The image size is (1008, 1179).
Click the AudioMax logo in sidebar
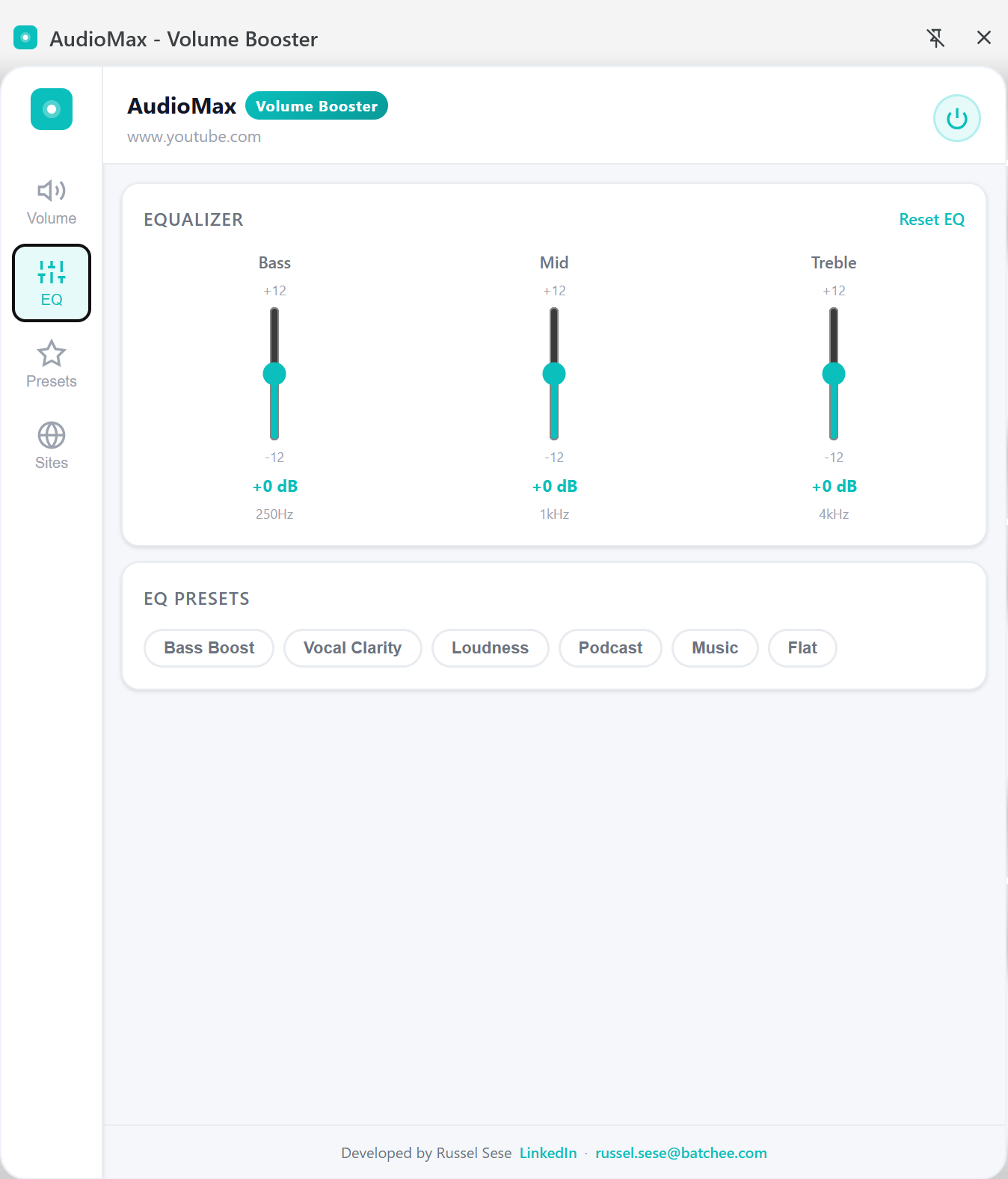click(x=52, y=109)
